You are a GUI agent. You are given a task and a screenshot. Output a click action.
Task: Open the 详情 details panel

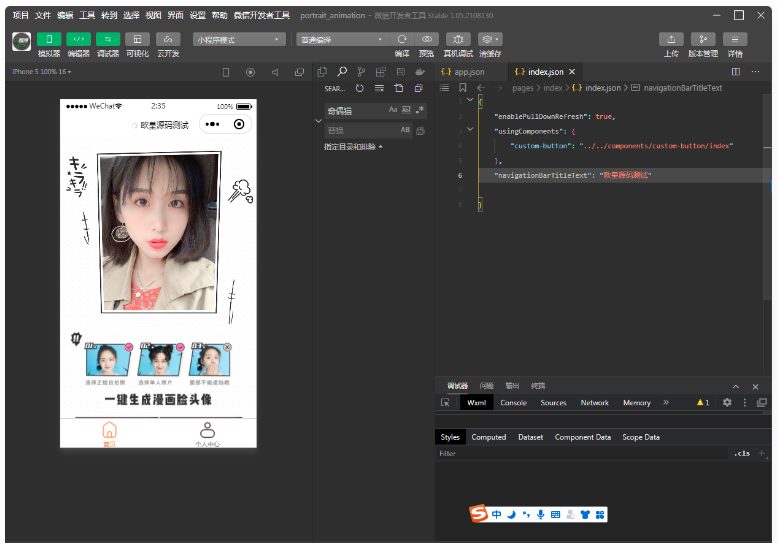(735, 39)
